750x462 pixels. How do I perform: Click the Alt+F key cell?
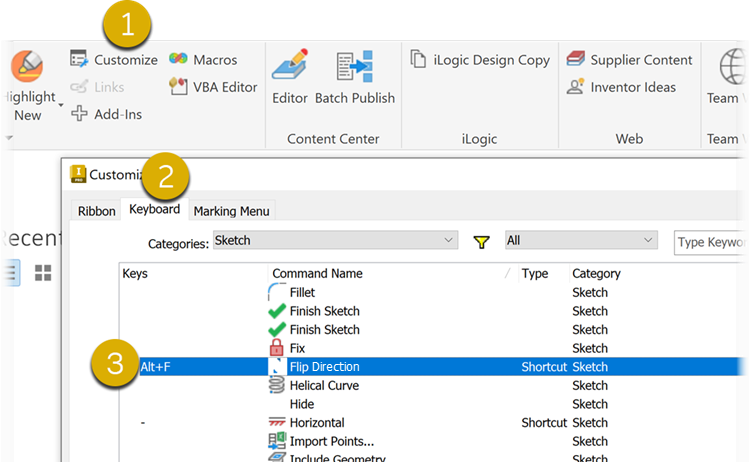coord(155,367)
